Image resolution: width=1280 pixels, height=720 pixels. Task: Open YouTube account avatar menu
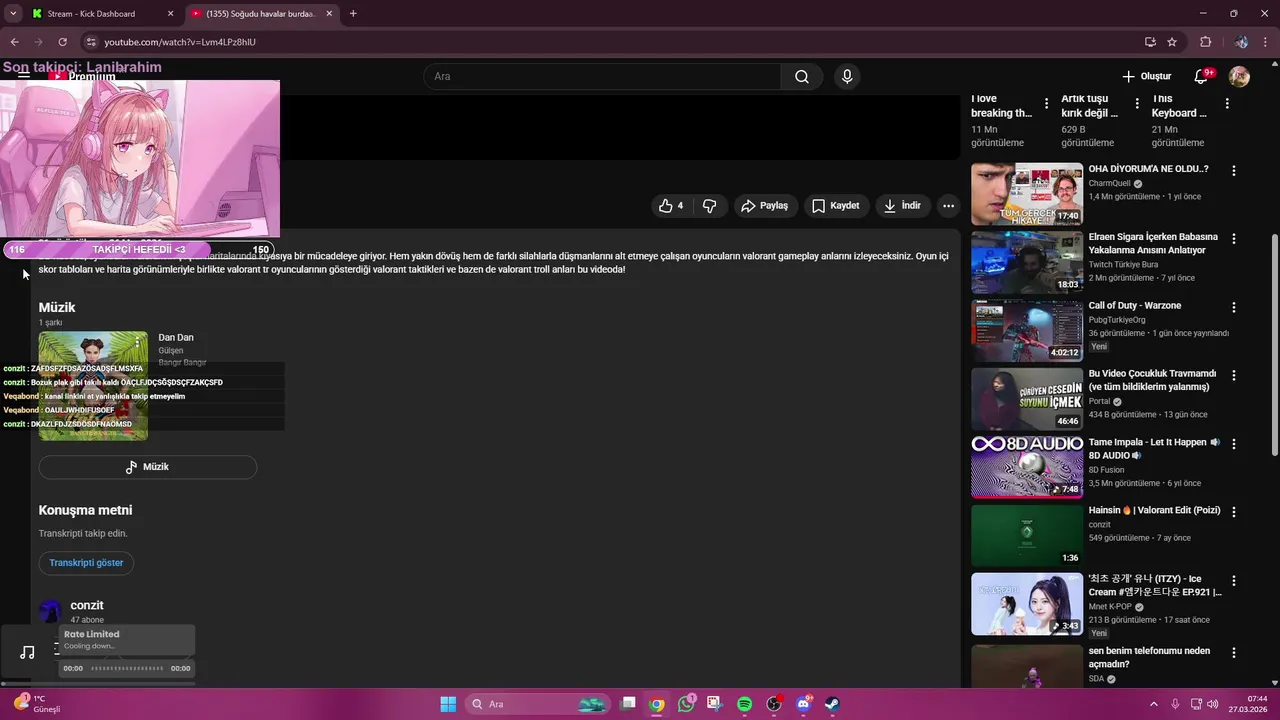1239,76
